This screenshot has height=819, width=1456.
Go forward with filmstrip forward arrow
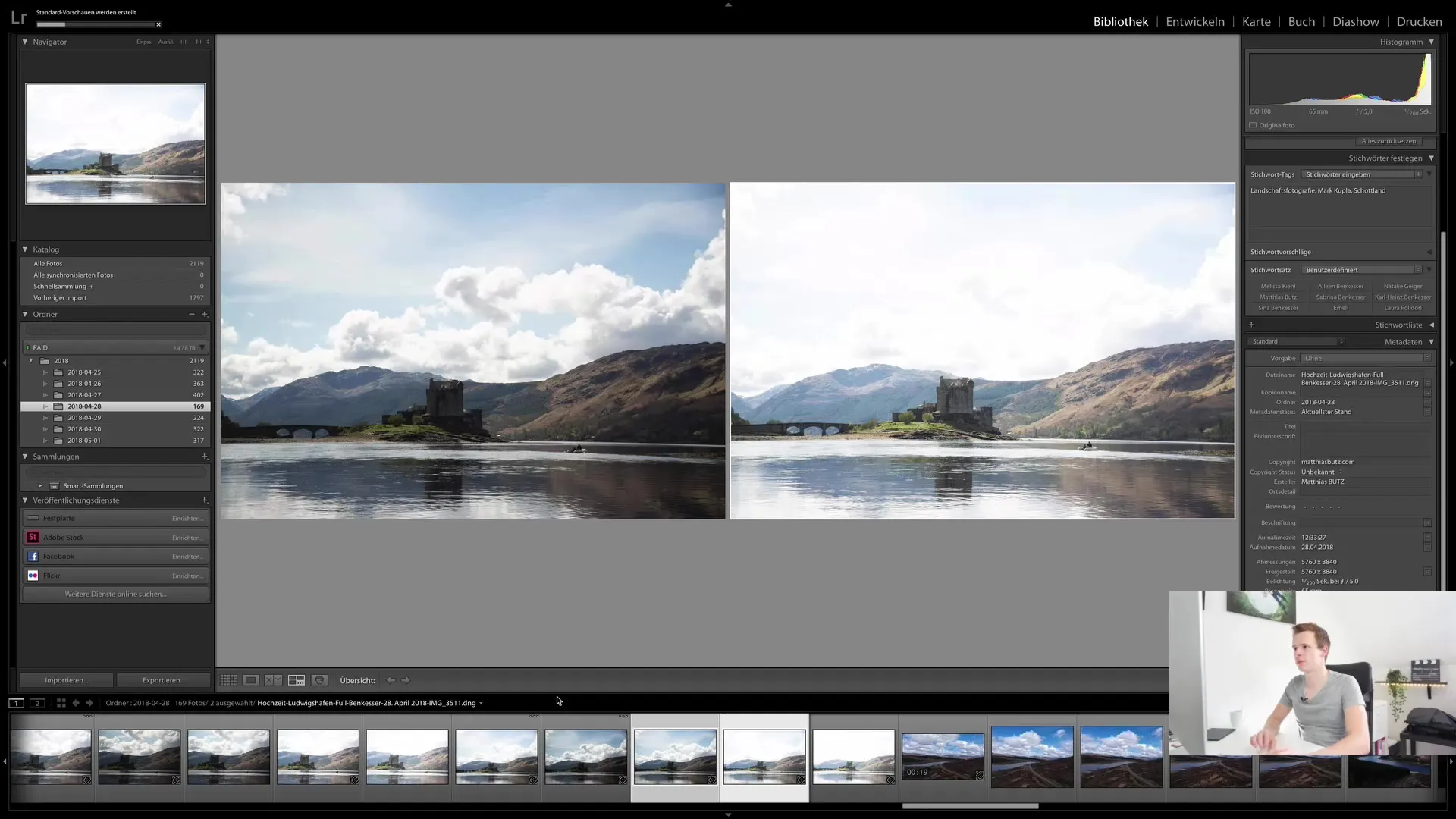(89, 703)
